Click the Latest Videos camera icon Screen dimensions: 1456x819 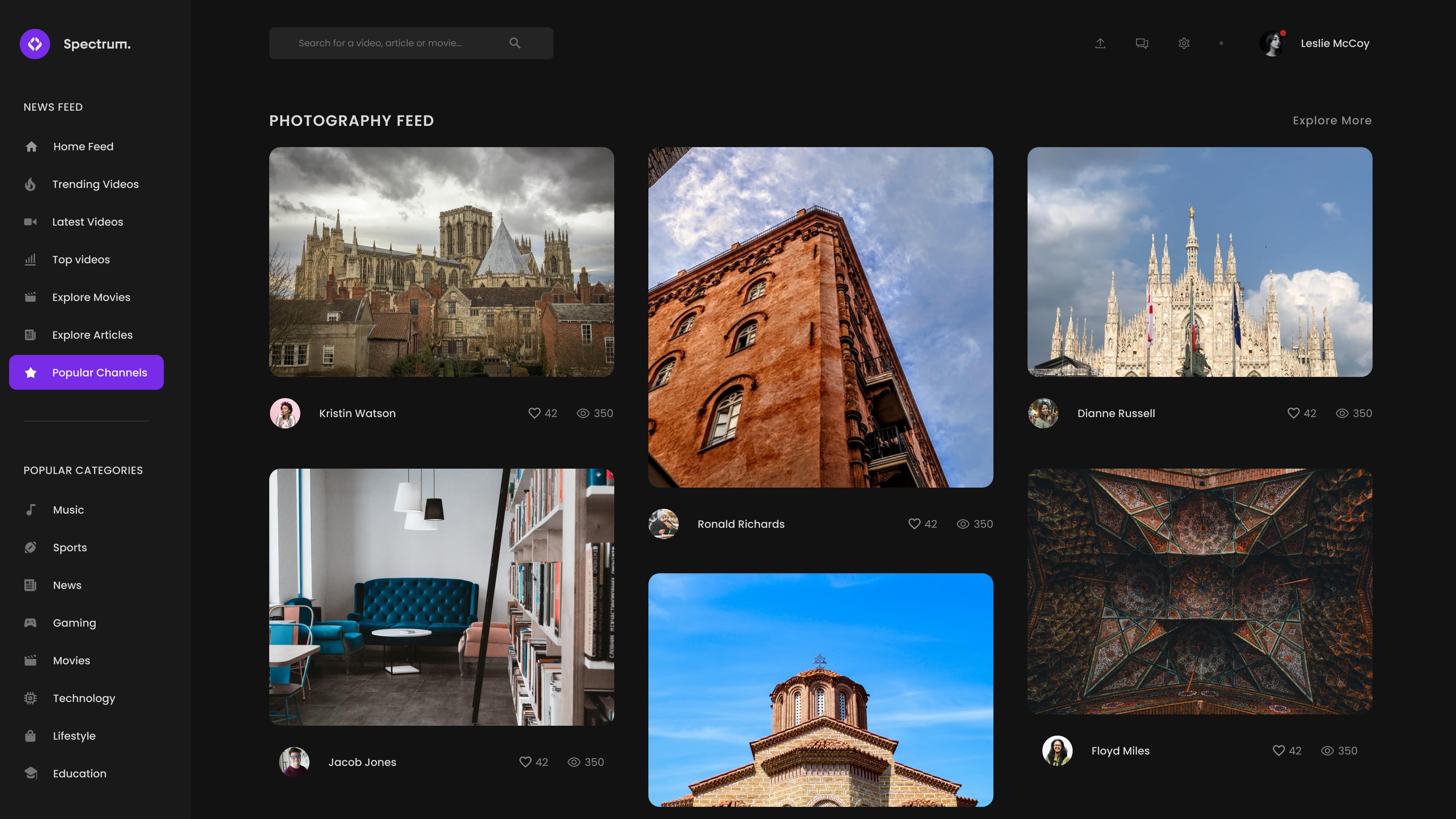[x=30, y=222]
